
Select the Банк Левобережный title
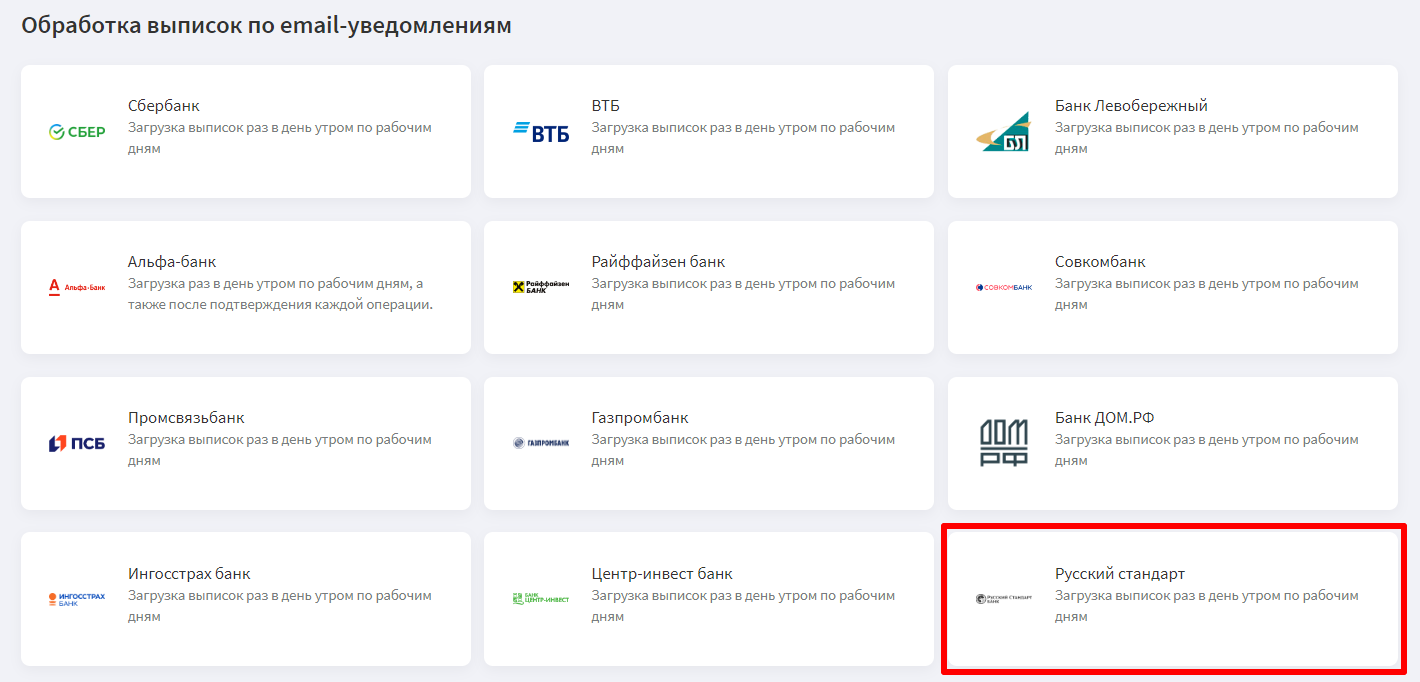(1131, 106)
